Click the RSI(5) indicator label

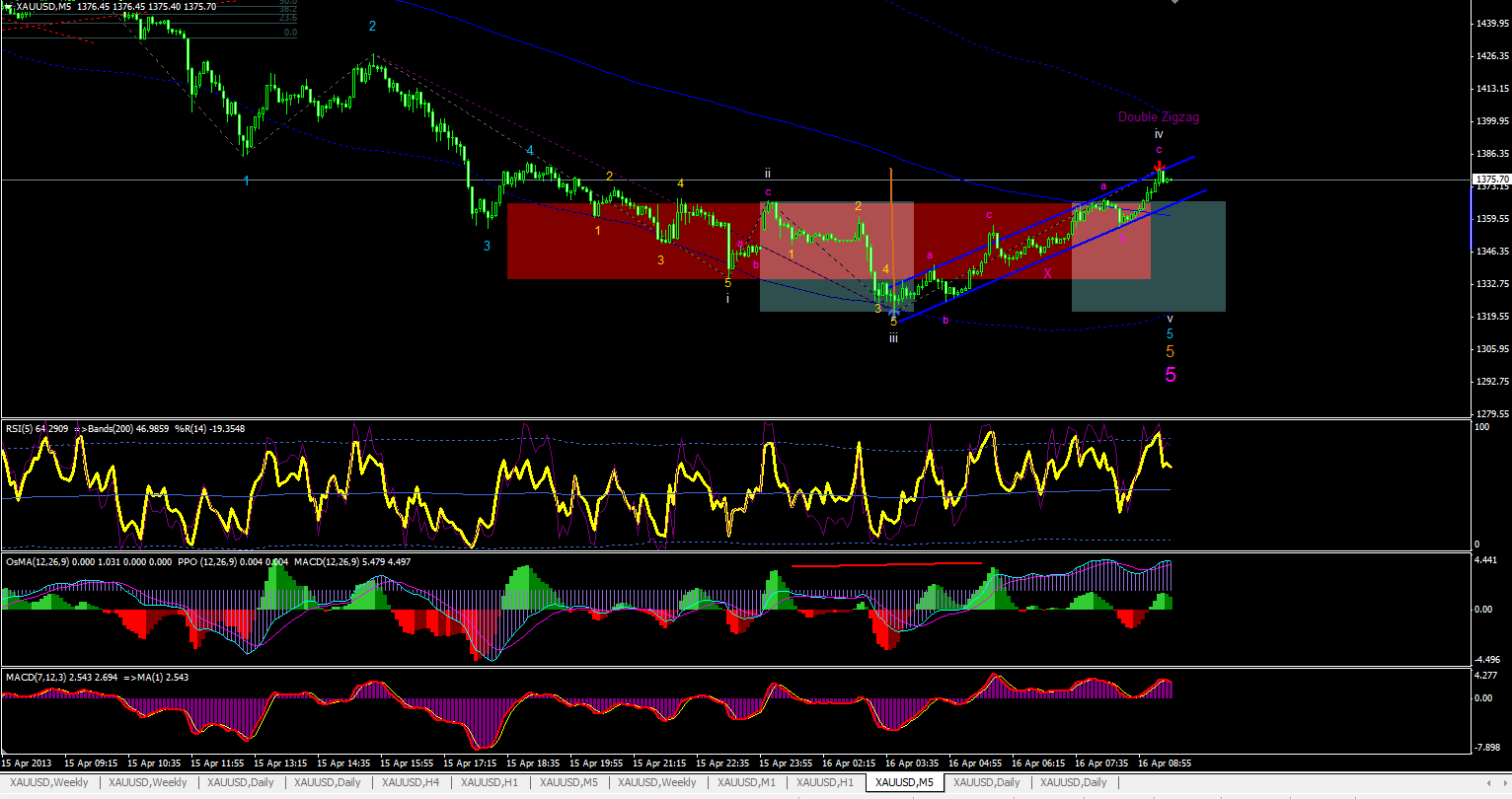37,429
